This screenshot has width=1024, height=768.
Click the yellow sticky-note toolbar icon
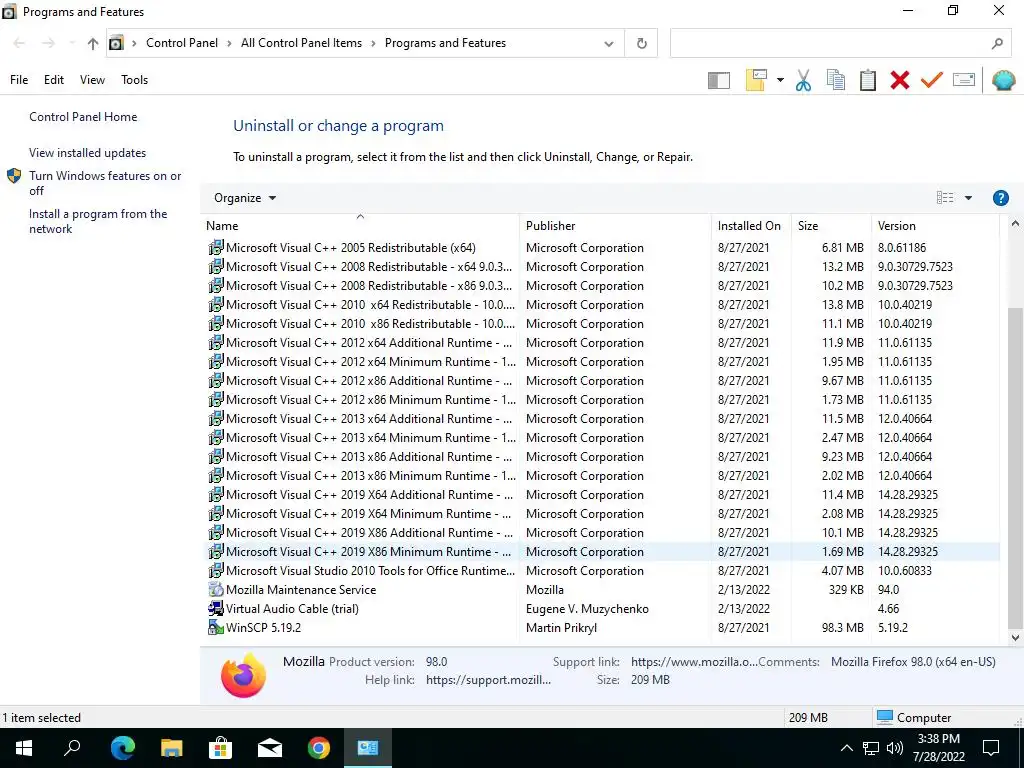[756, 80]
